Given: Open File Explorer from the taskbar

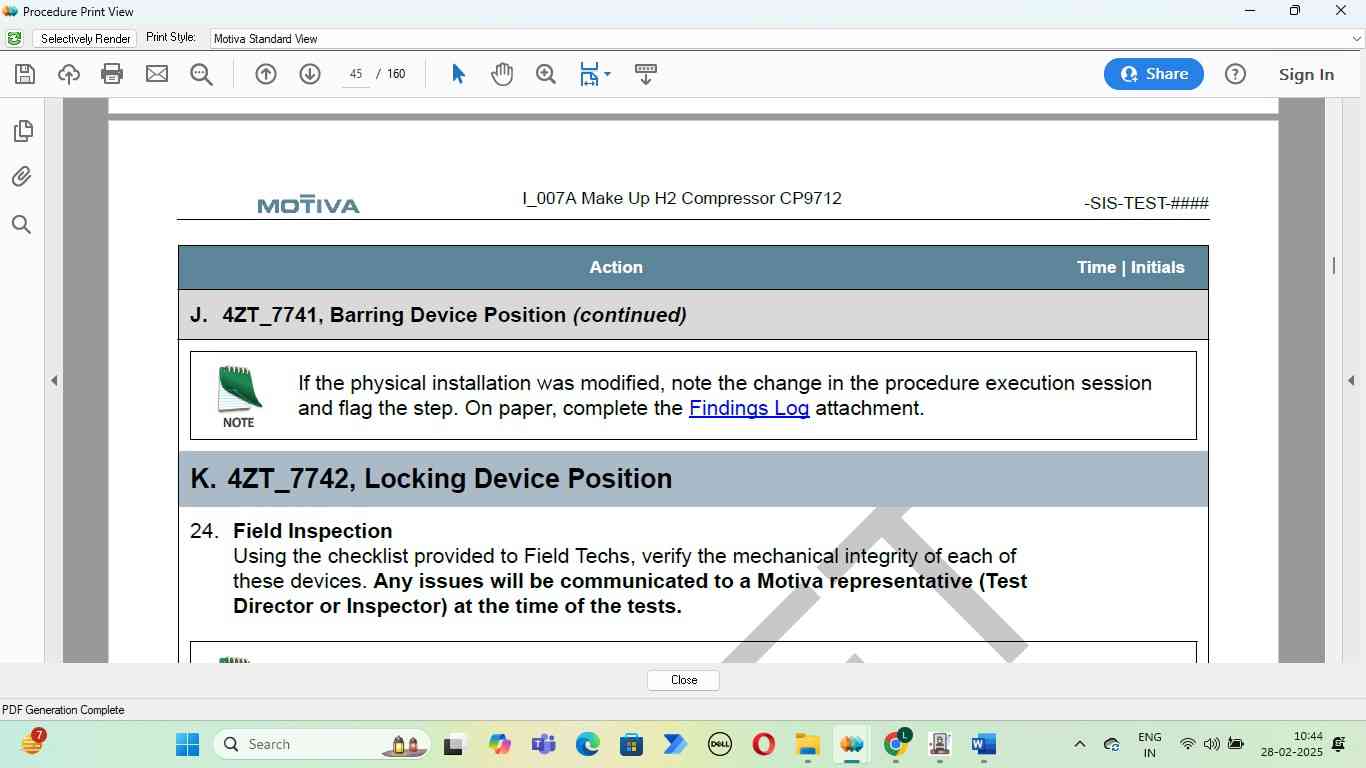Looking at the screenshot, I should [x=807, y=744].
